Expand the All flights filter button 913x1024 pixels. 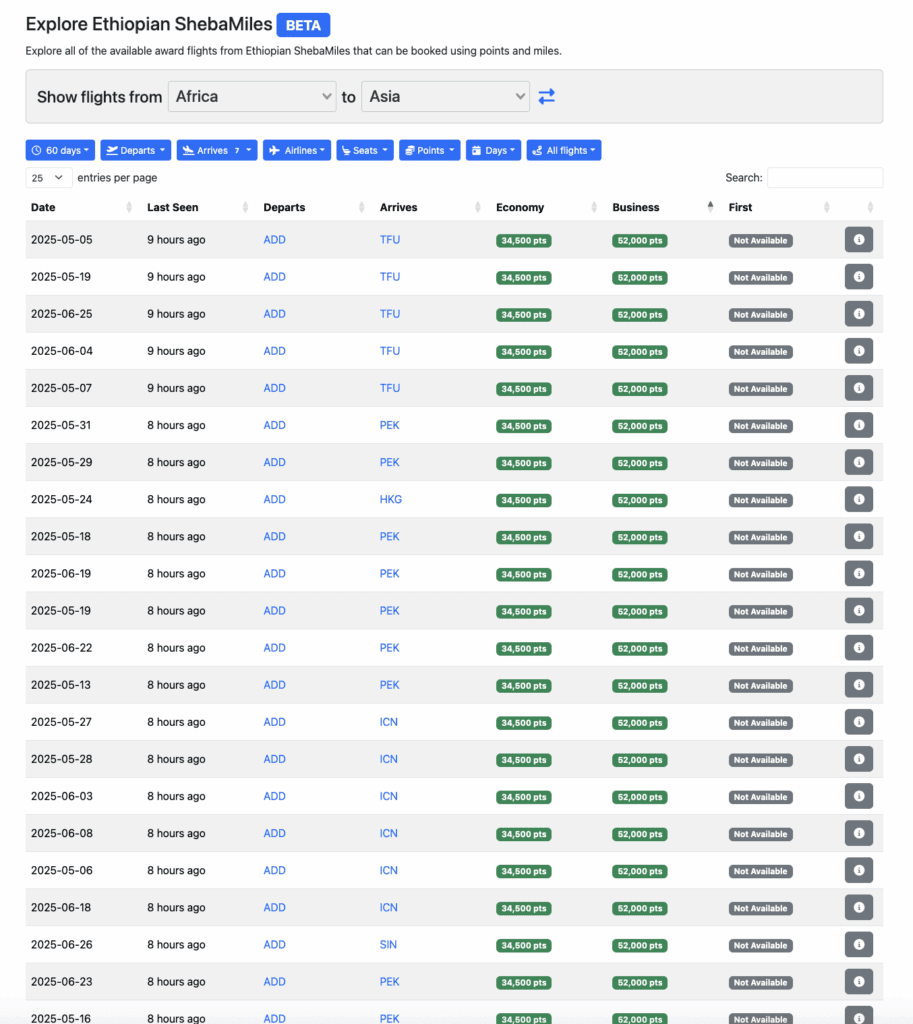point(564,150)
